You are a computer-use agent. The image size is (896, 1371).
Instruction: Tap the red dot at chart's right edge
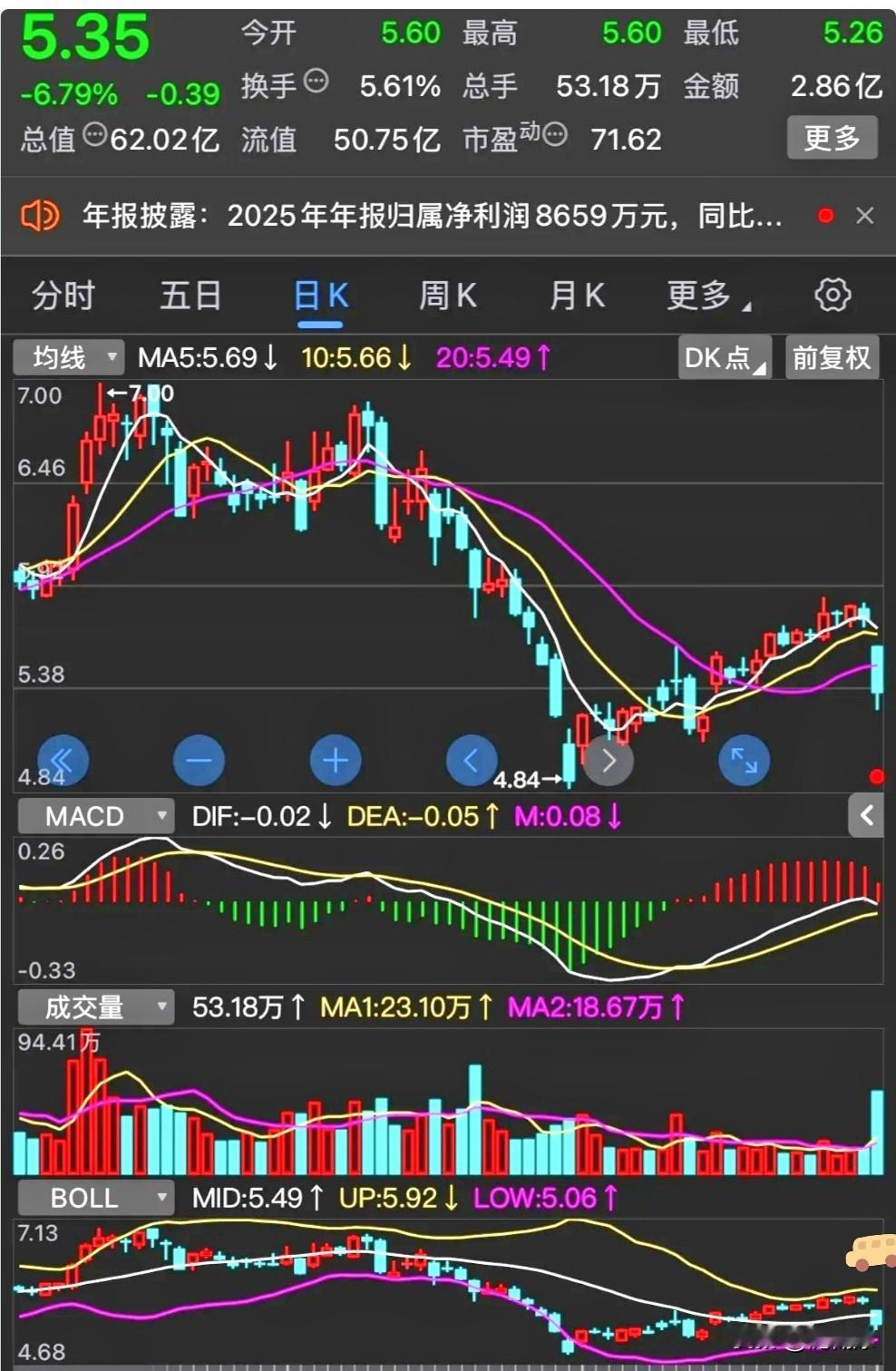pyautogui.click(x=876, y=776)
